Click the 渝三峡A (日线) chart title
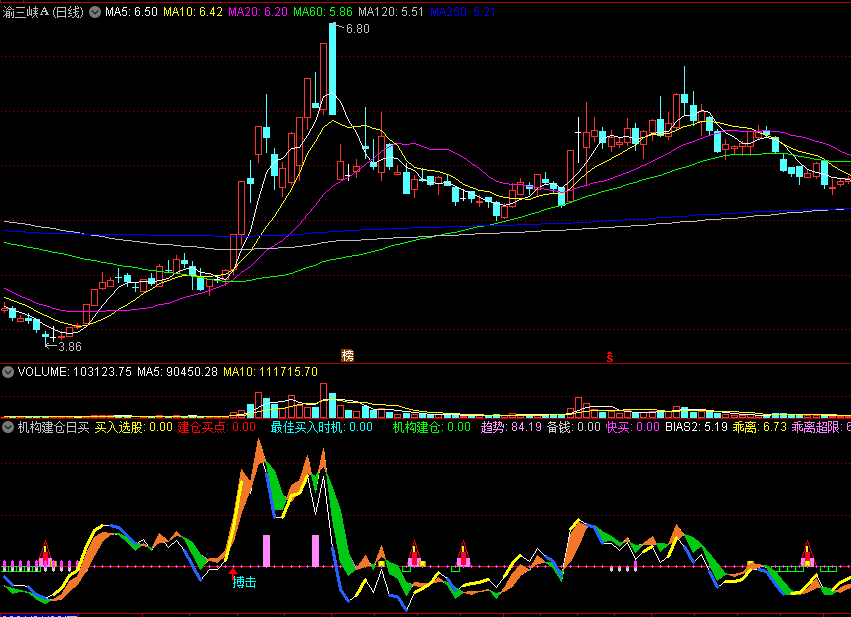 click(x=43, y=12)
